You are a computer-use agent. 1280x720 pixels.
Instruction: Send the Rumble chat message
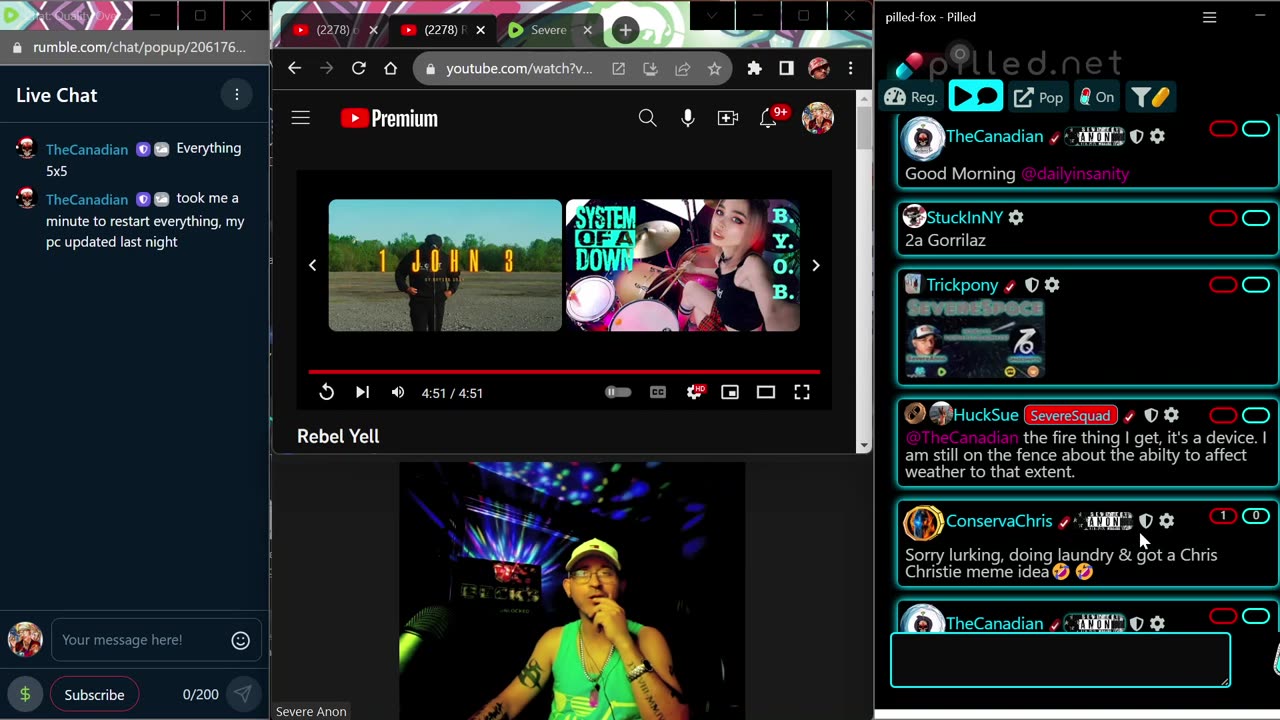coord(243,694)
